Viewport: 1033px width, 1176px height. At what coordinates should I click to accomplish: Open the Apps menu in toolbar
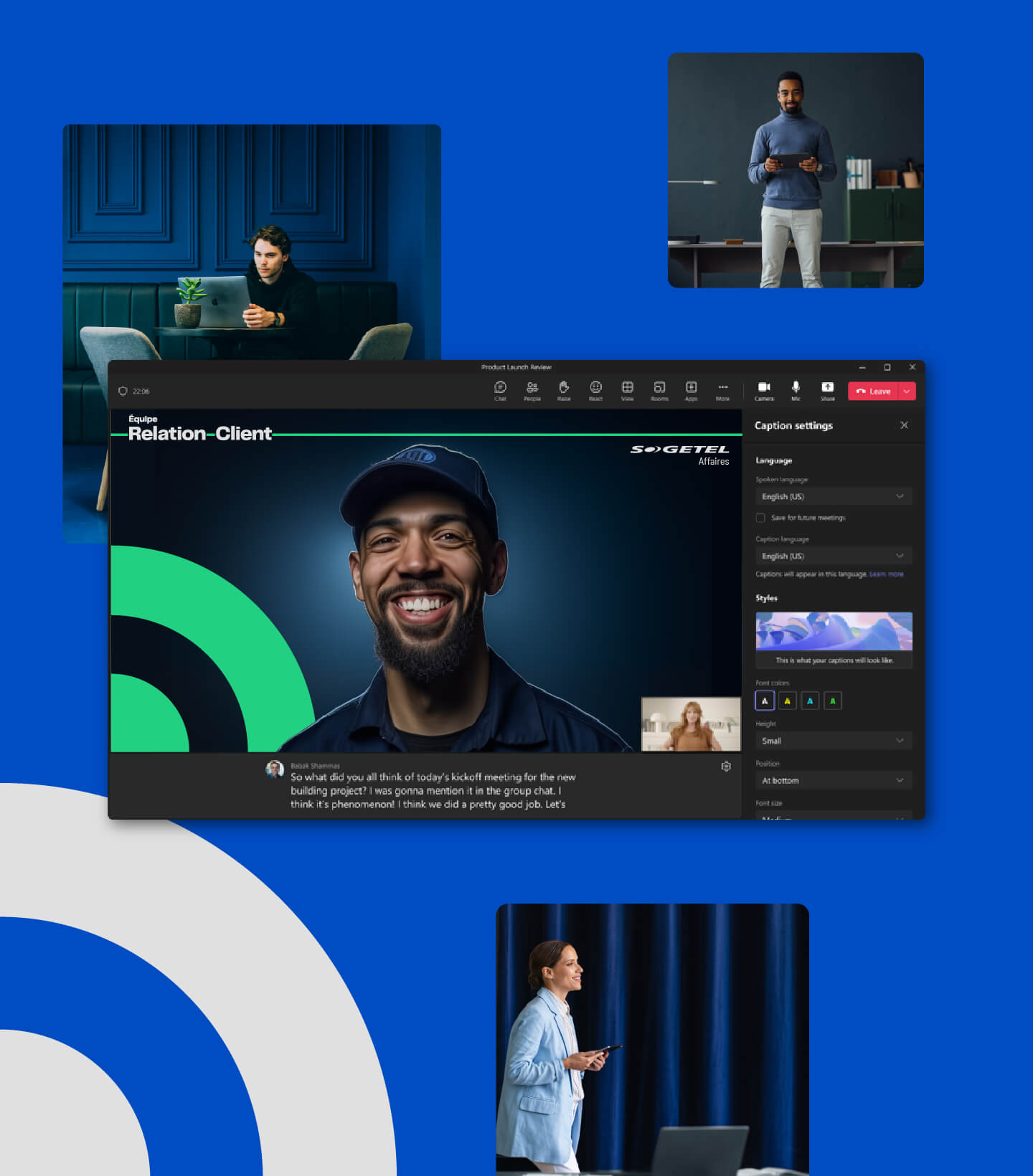click(691, 390)
